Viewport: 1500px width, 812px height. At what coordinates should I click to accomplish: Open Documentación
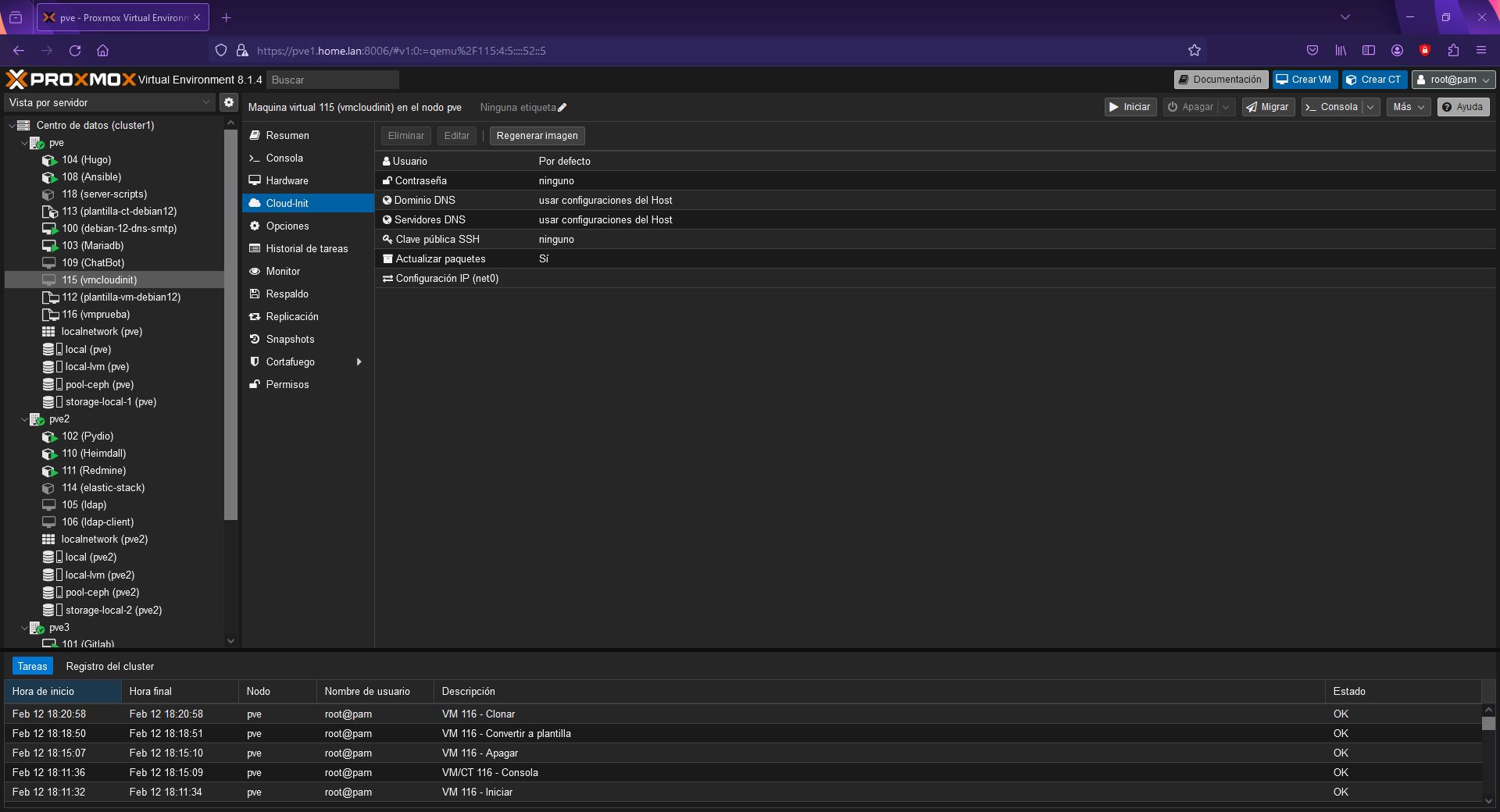tap(1220, 80)
